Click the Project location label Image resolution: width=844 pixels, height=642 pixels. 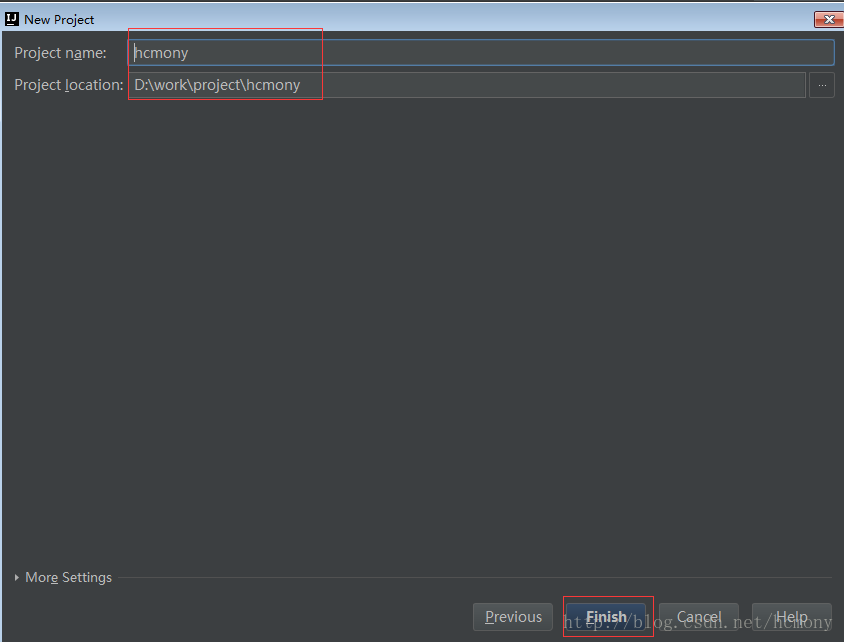pos(69,85)
